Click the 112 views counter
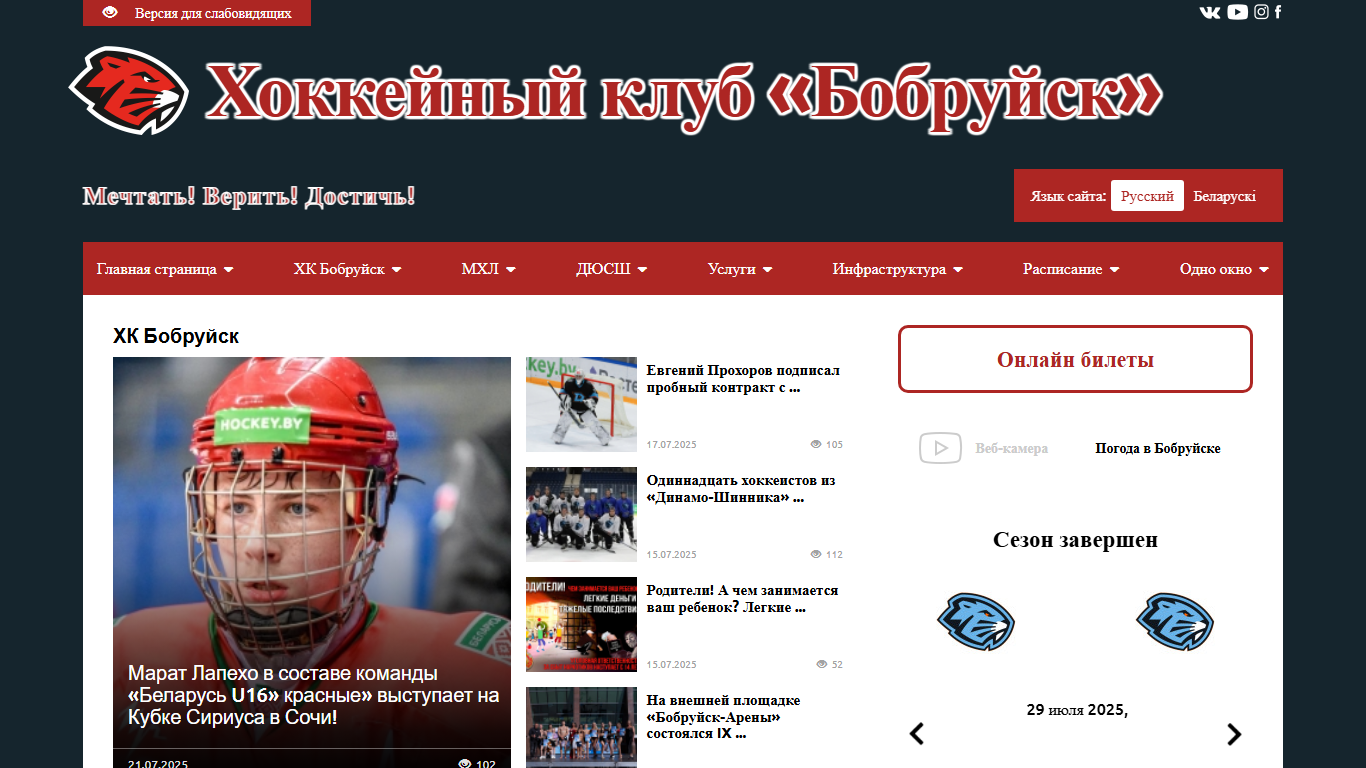 827,554
